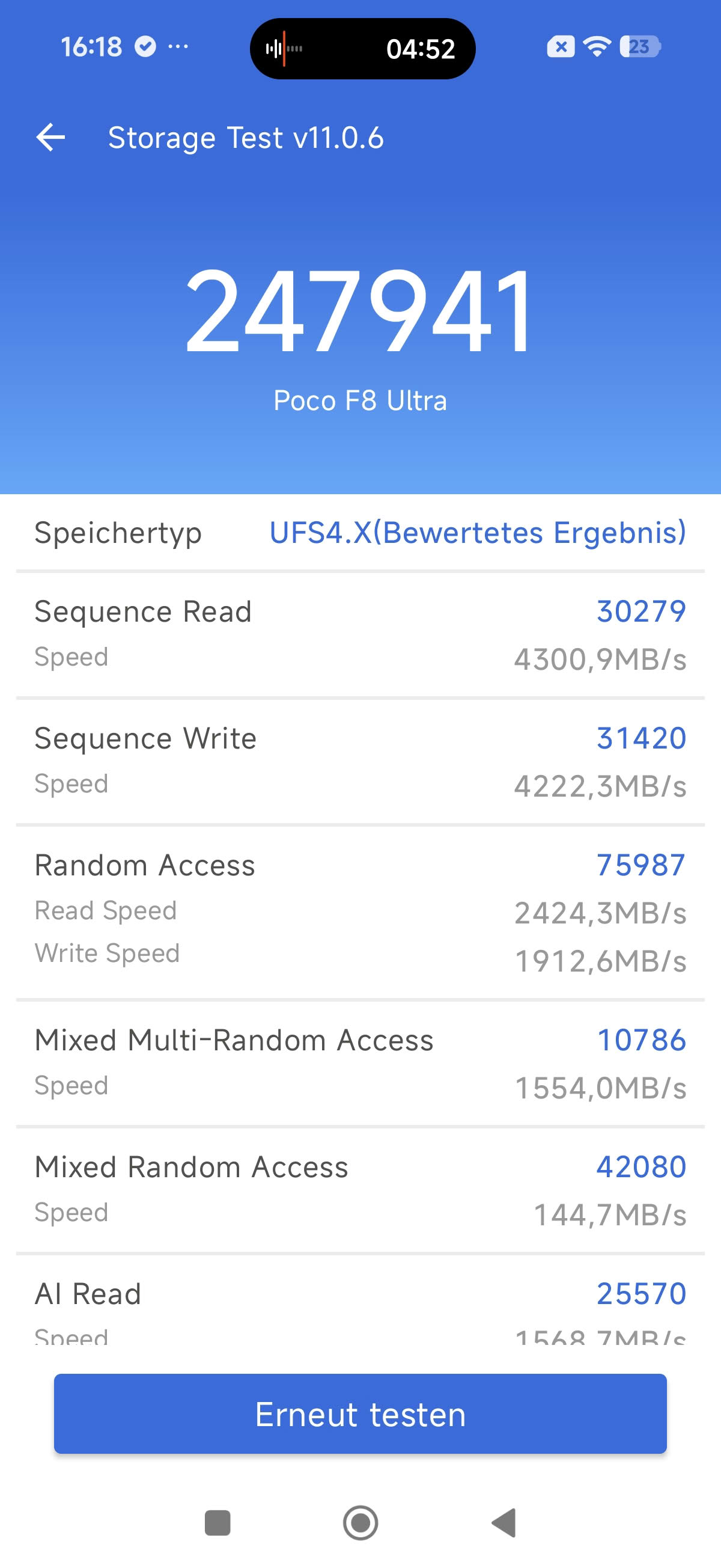Select the Sequence Read result row

coord(360,634)
